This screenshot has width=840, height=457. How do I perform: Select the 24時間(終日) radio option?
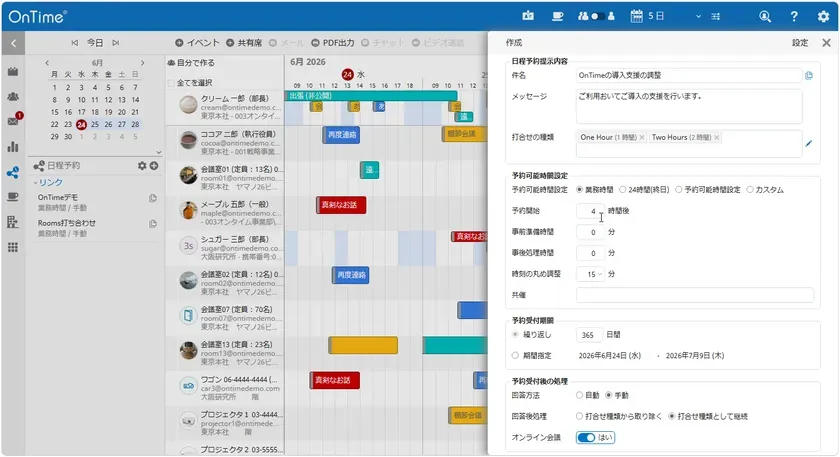pyautogui.click(x=622, y=190)
